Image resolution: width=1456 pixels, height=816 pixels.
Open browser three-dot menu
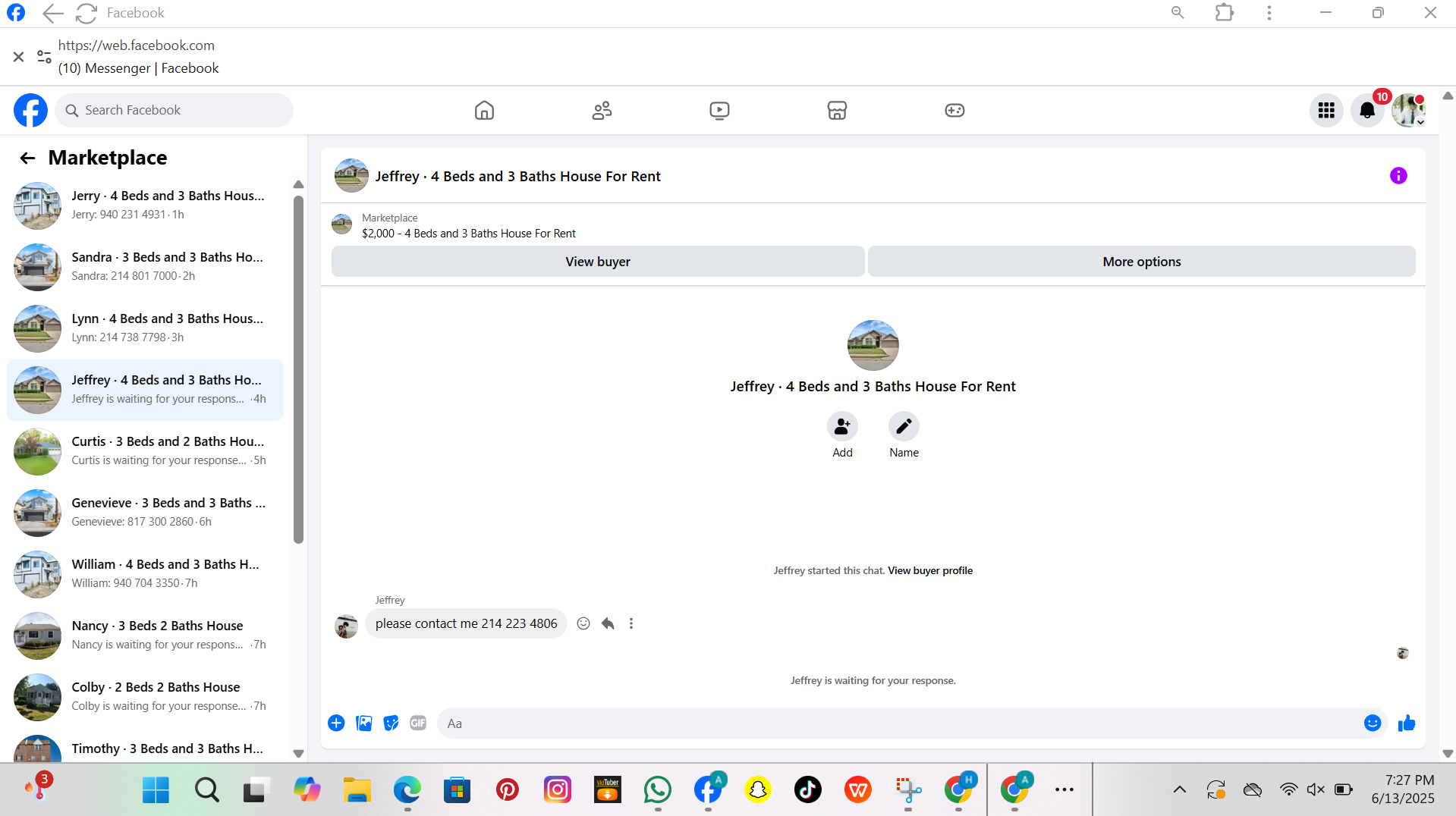click(1269, 13)
